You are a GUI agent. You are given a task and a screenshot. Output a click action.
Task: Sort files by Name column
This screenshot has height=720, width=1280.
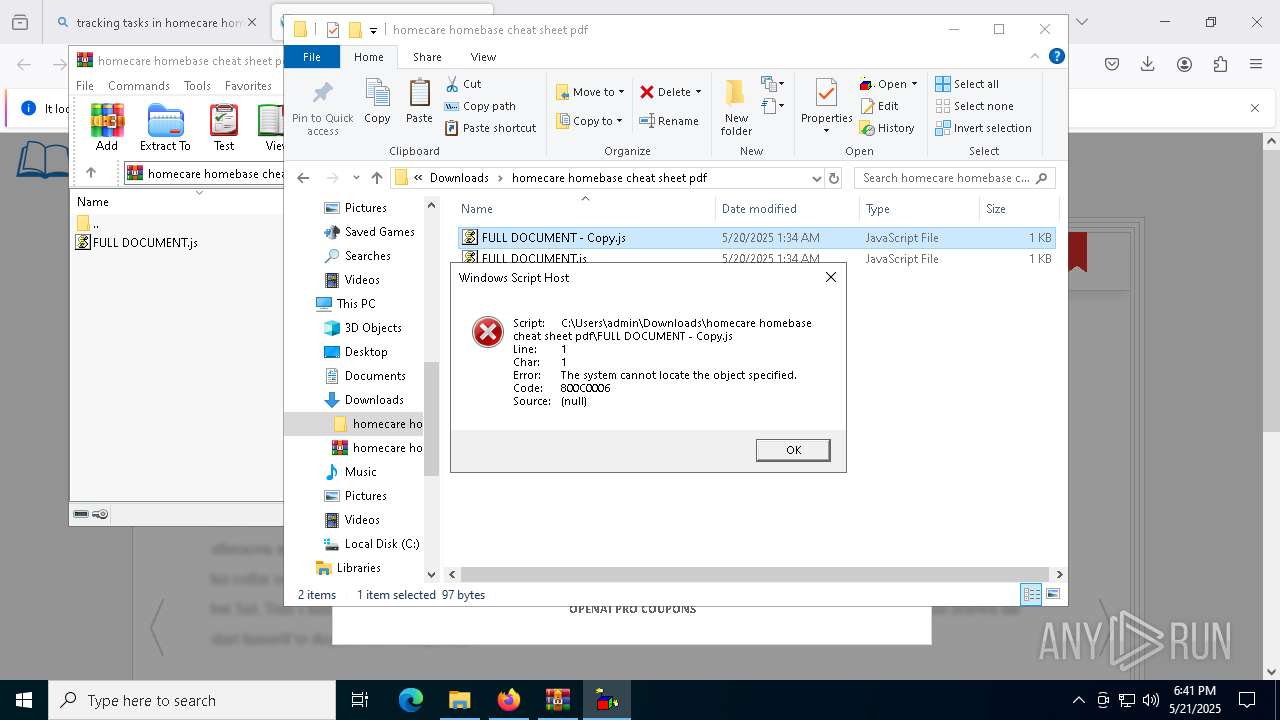(x=585, y=209)
